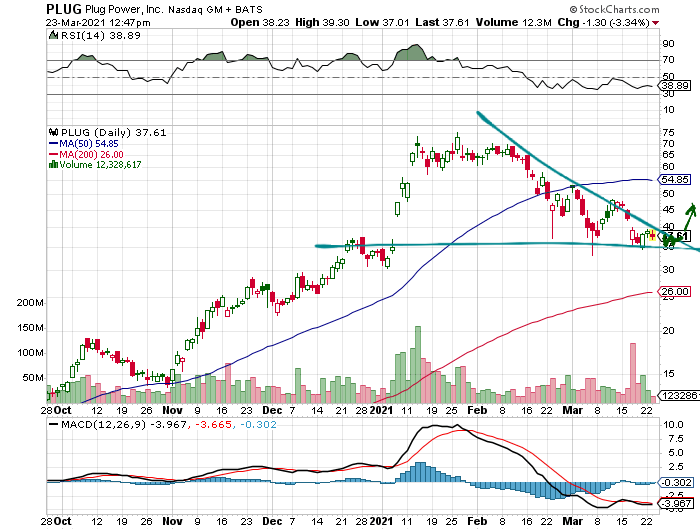Click the blue MA(50) legend line

(53, 144)
